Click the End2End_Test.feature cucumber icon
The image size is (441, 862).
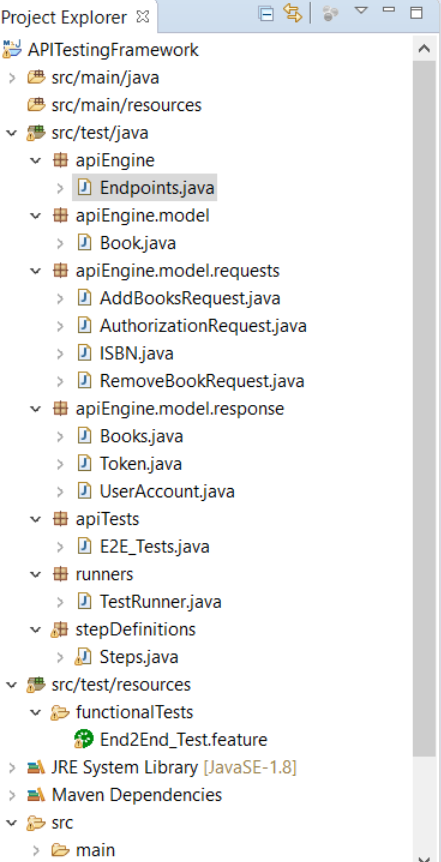click(82, 739)
